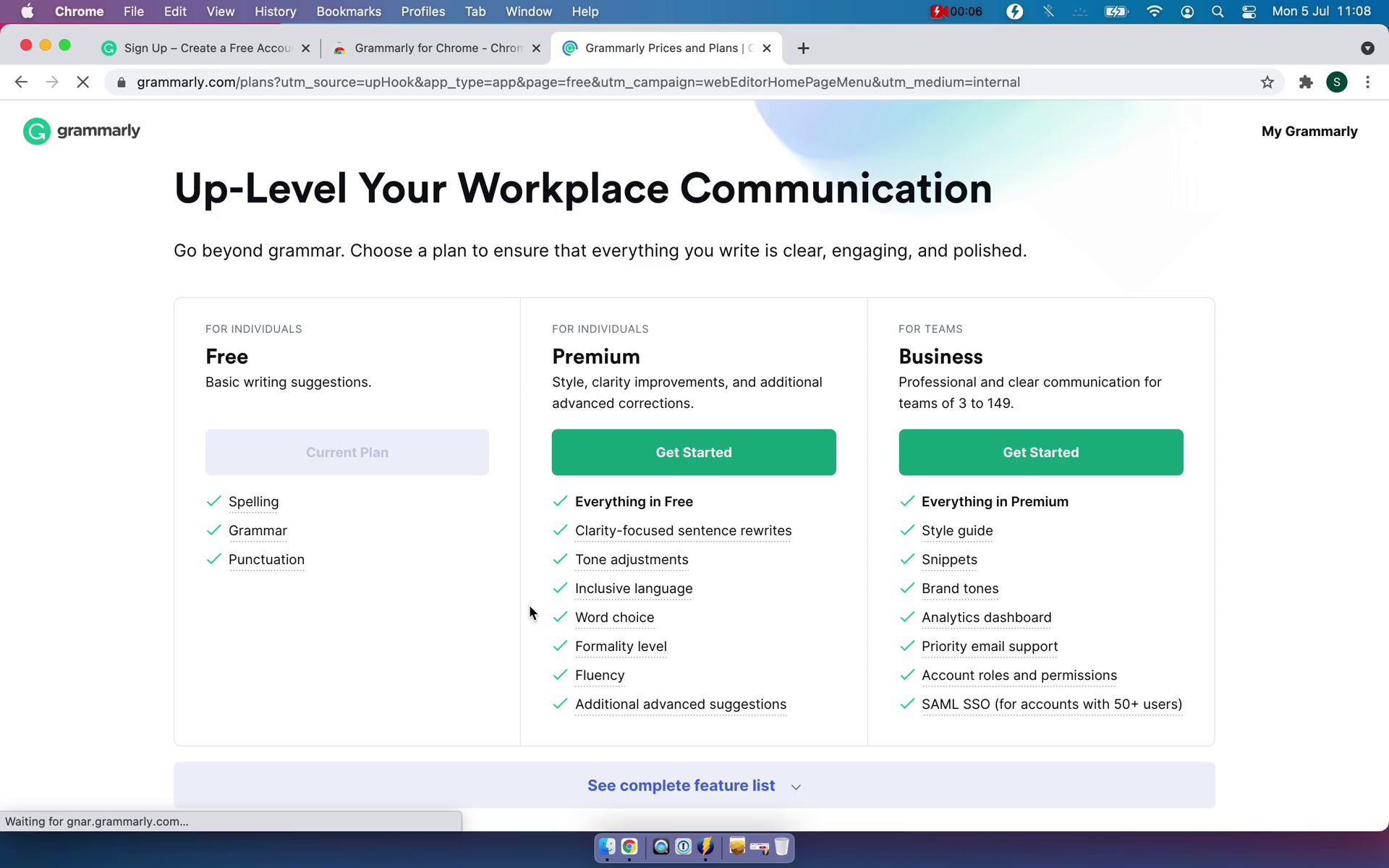Click the recording timer 00:06 icon
Screen dimensions: 1389x868
(x=956, y=12)
